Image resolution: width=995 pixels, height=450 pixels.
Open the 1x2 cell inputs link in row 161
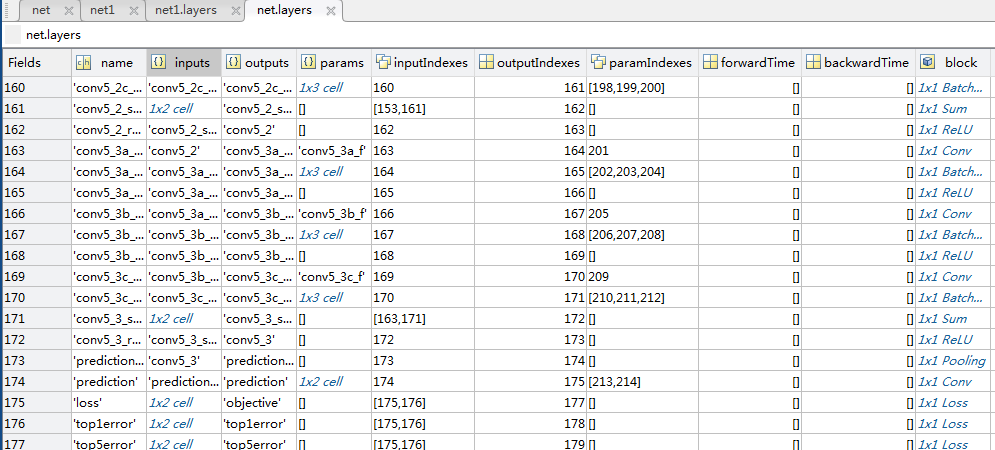(171, 109)
